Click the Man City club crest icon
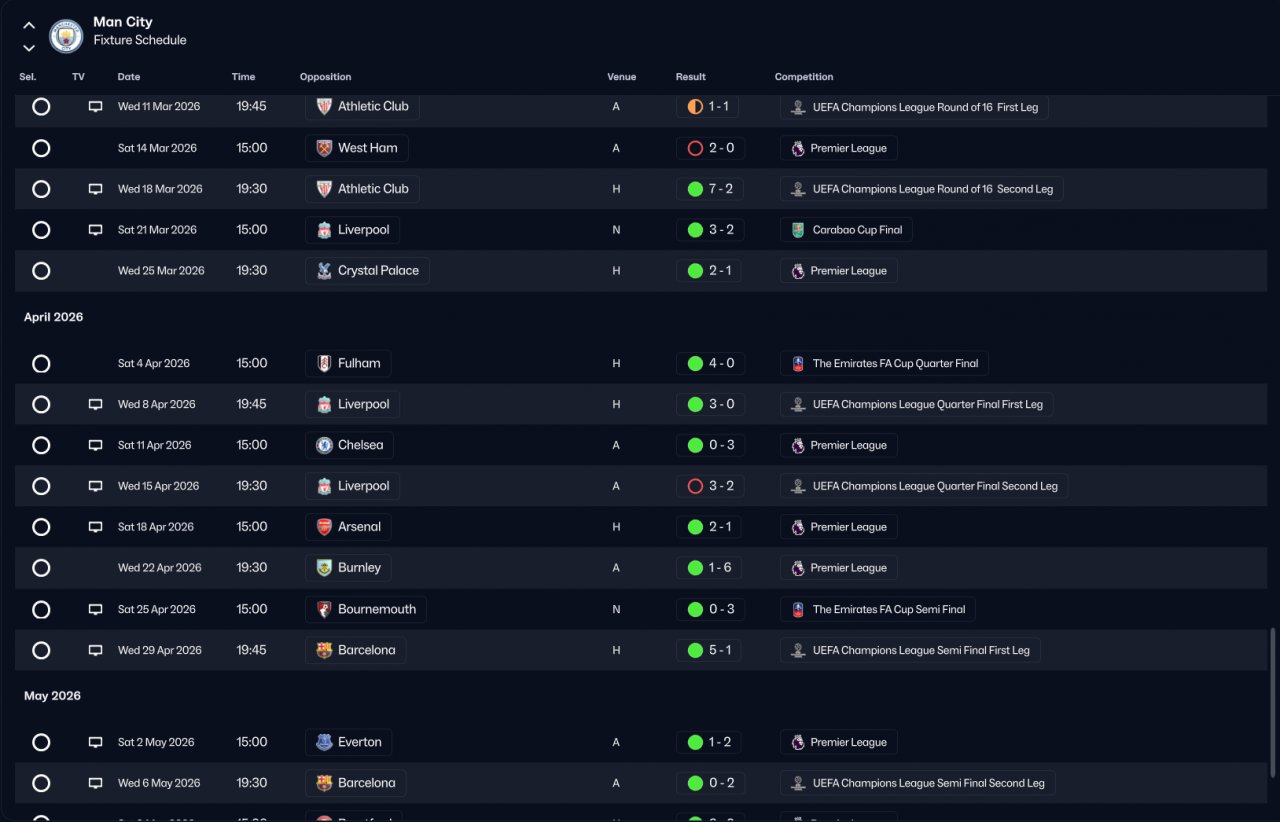This screenshot has height=822, width=1280. click(x=66, y=37)
